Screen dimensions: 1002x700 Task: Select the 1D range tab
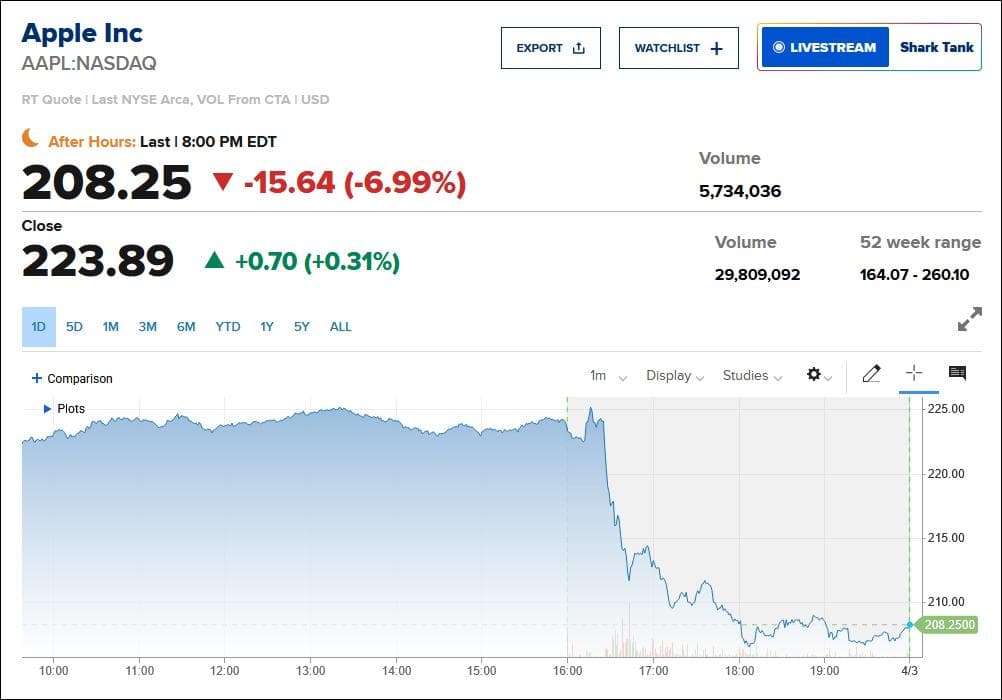pyautogui.click(x=39, y=327)
